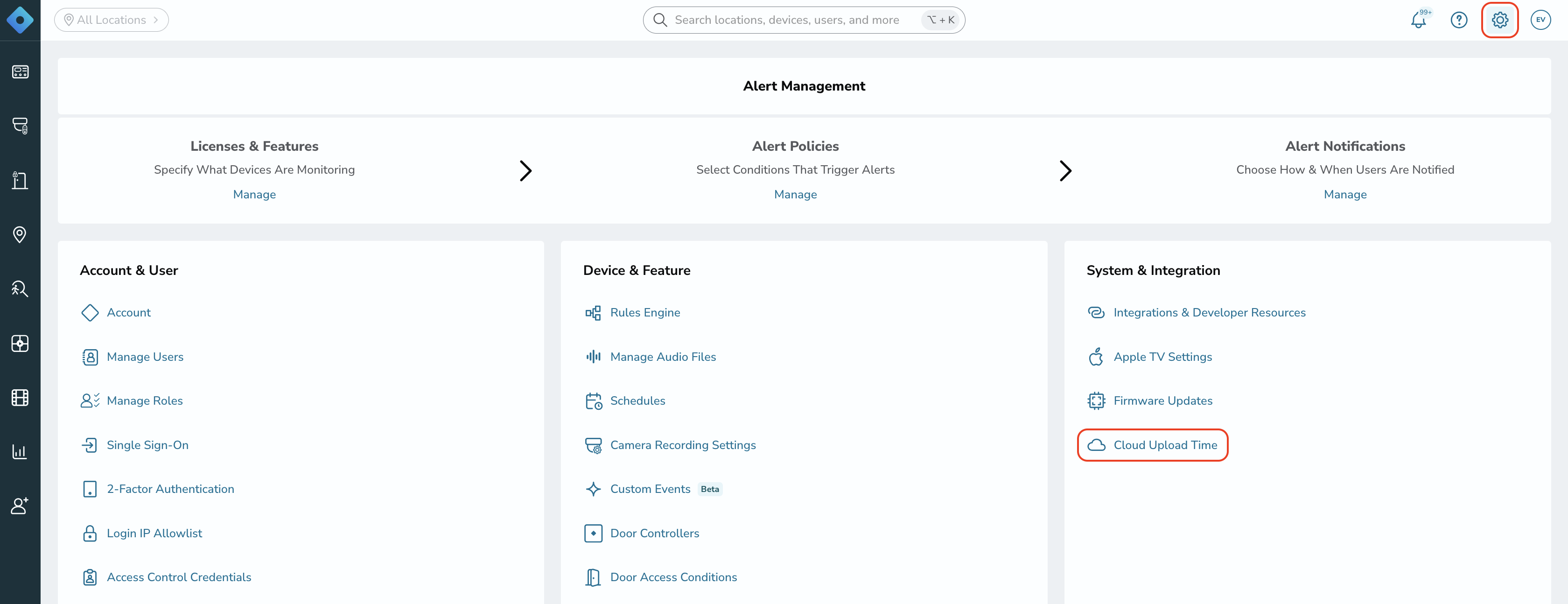Screen dimensions: 1568x604
Task: Open the help question mark icon
Action: [x=1458, y=20]
